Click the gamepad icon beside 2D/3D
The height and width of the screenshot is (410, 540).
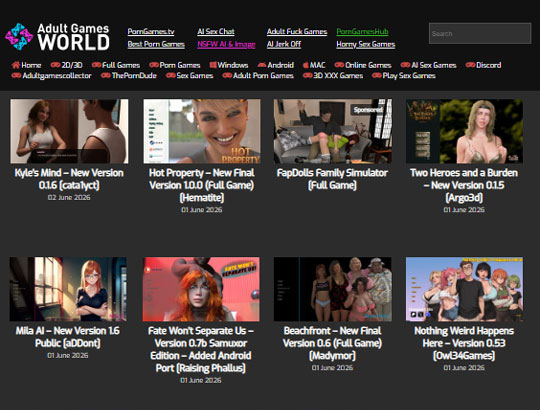click(55, 65)
